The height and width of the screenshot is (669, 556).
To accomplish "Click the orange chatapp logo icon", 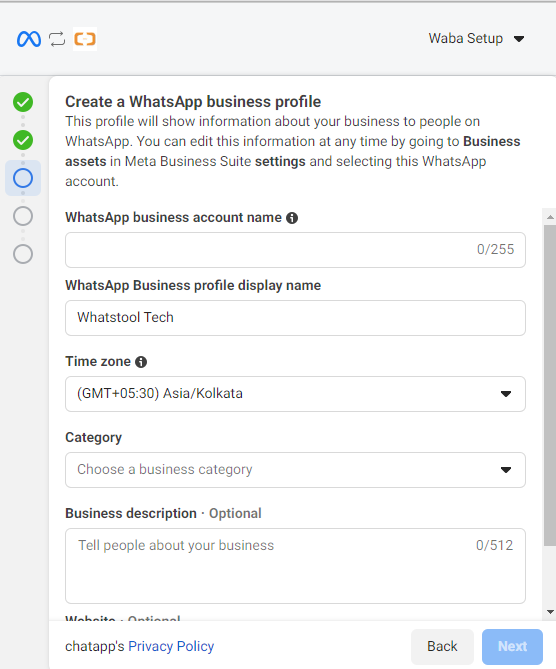I will click(x=85, y=39).
